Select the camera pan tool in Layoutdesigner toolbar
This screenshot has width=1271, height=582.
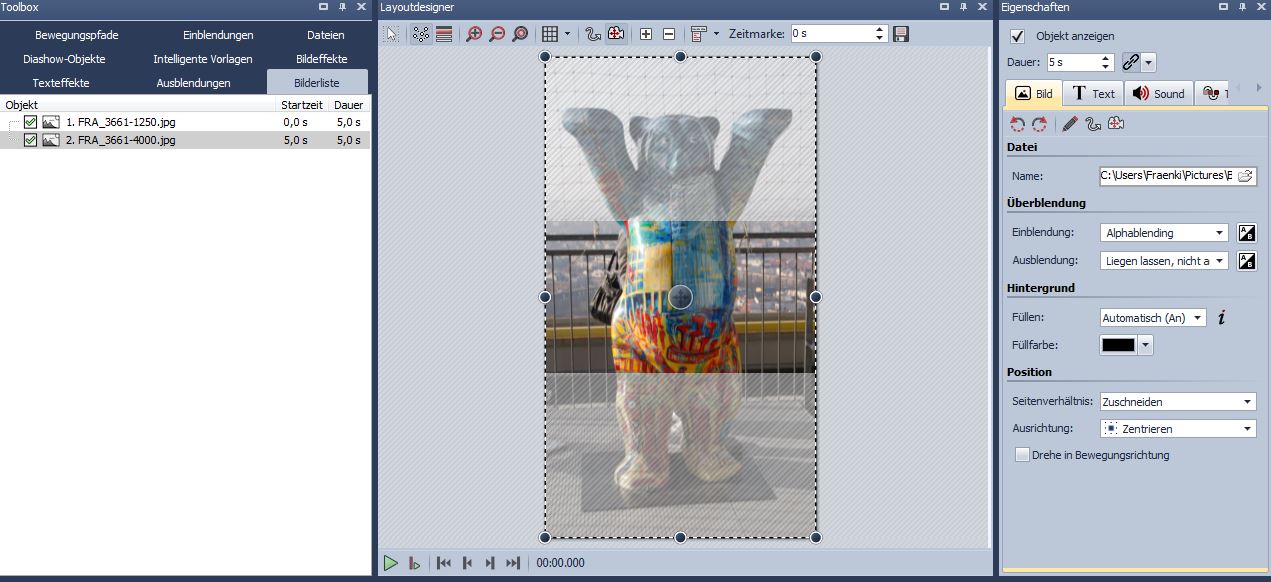pyautogui.click(x=616, y=34)
